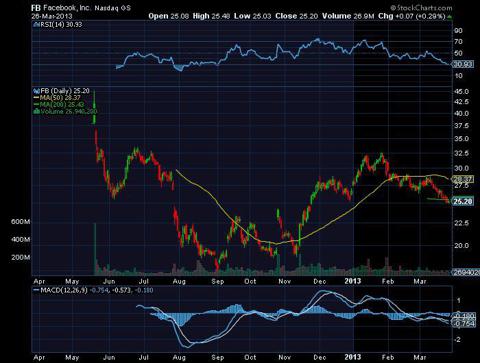Screen dimensions: 480x363
Task: Click 'Jun' on the axis below volume bars
Action: click(109, 281)
